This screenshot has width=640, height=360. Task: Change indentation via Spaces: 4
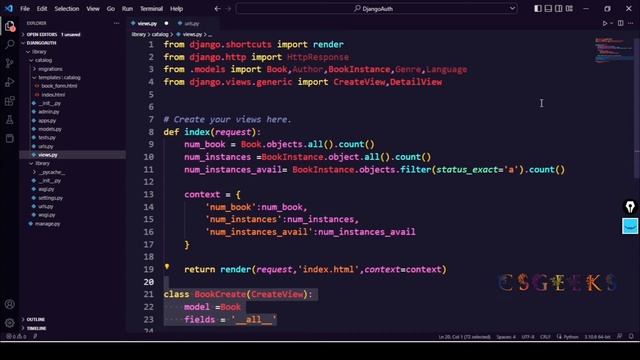pos(506,337)
